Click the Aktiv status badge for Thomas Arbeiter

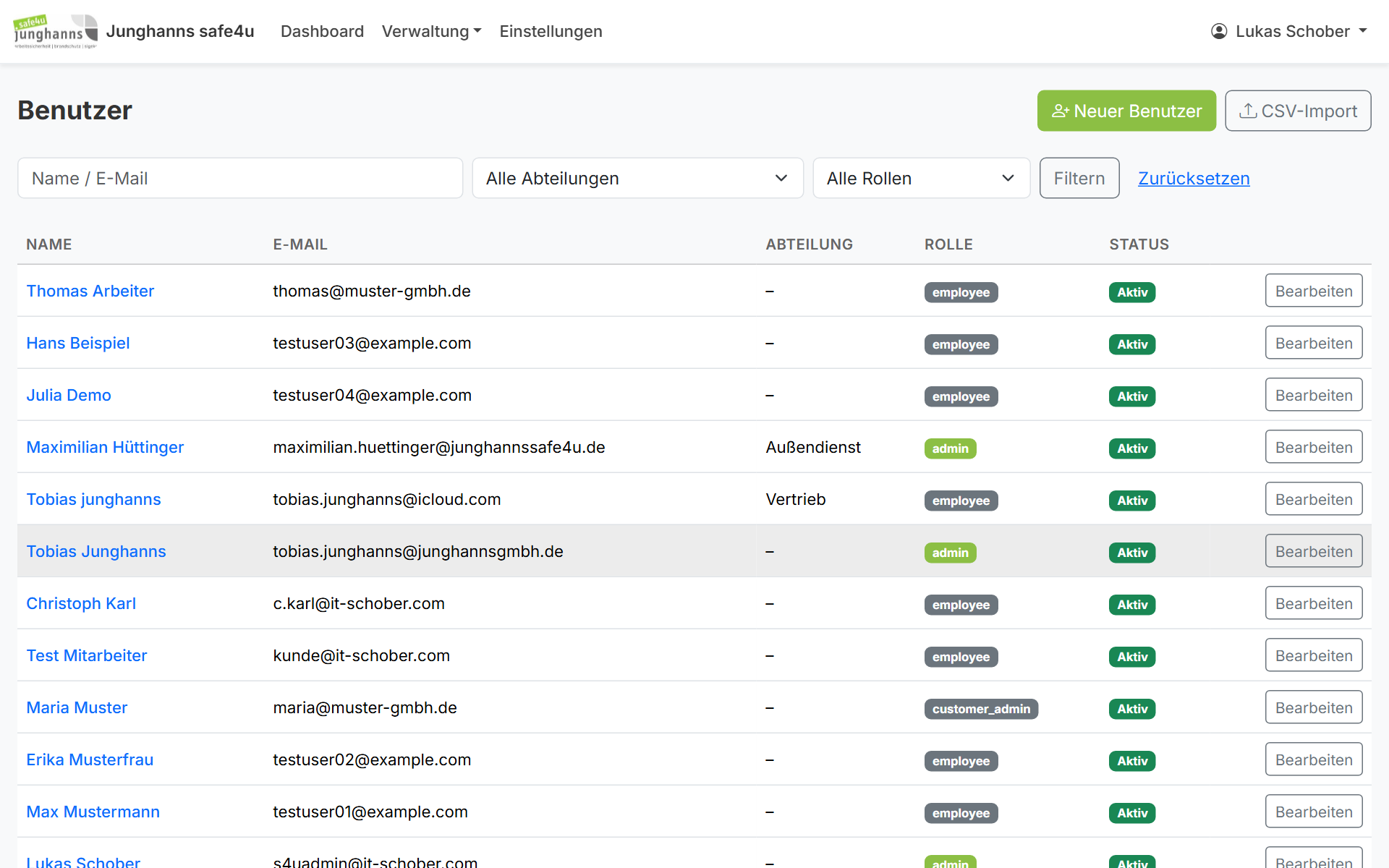point(1132,292)
